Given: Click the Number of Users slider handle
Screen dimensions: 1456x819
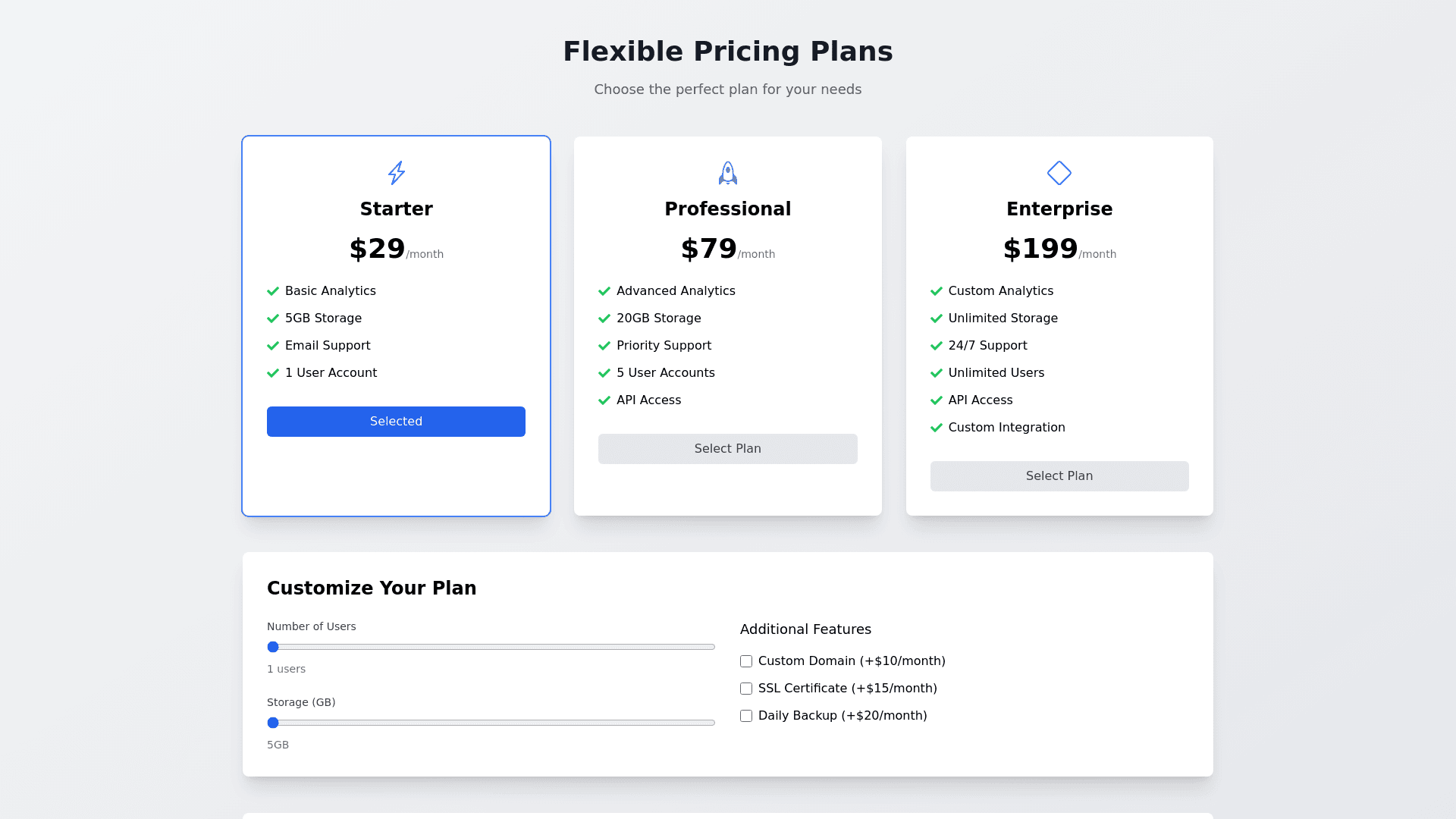Looking at the screenshot, I should 273,647.
